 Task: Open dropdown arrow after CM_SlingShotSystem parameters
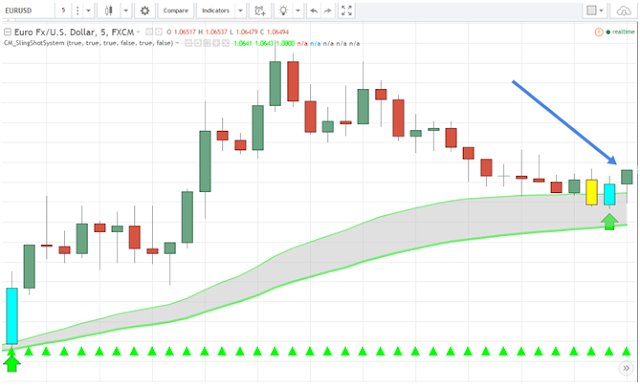(177, 43)
